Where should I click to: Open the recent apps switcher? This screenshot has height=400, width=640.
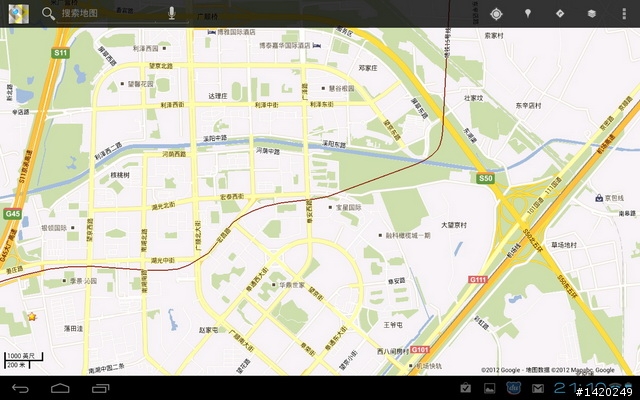[100, 388]
